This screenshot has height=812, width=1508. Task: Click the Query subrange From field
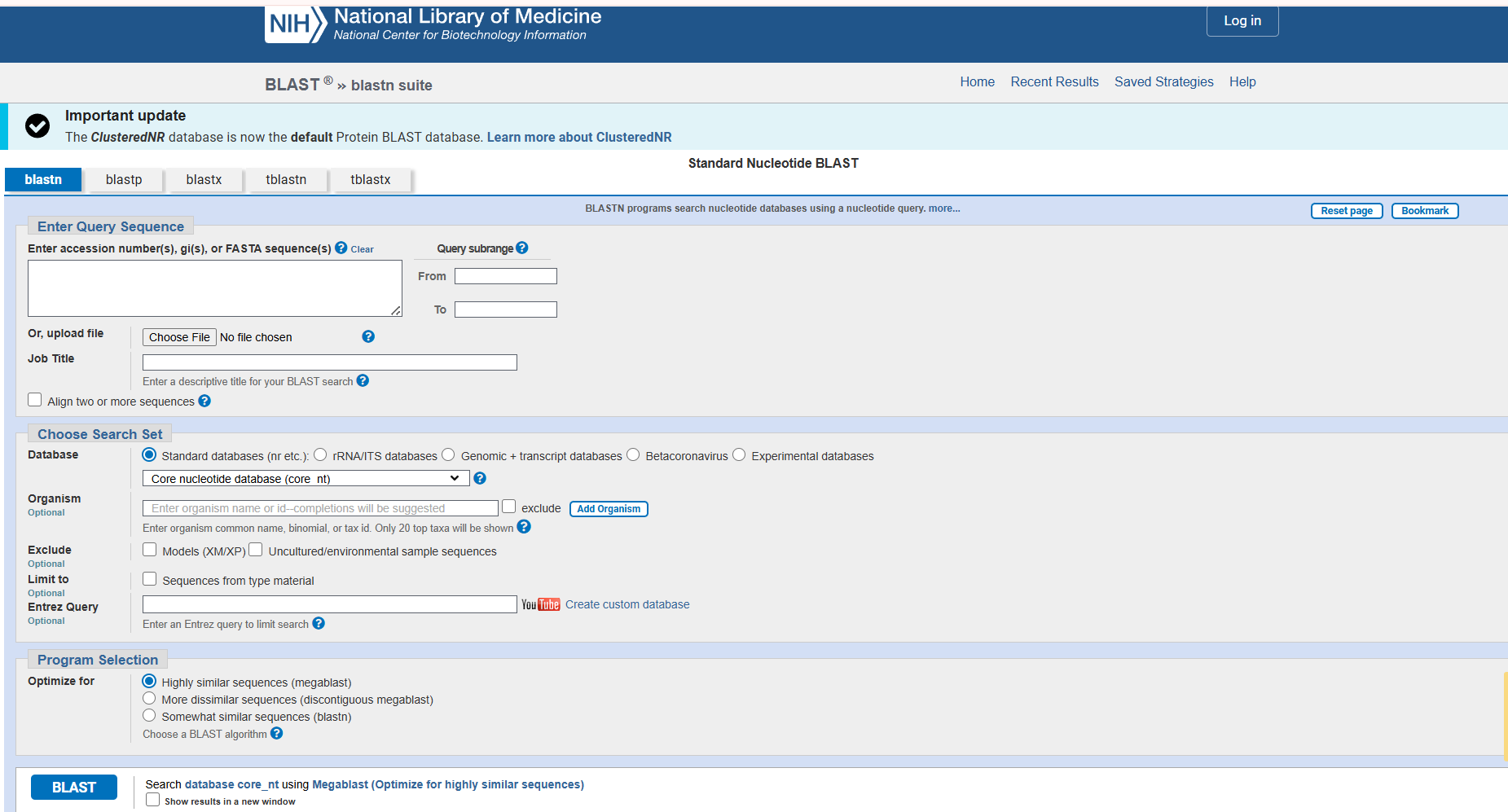[x=506, y=276]
